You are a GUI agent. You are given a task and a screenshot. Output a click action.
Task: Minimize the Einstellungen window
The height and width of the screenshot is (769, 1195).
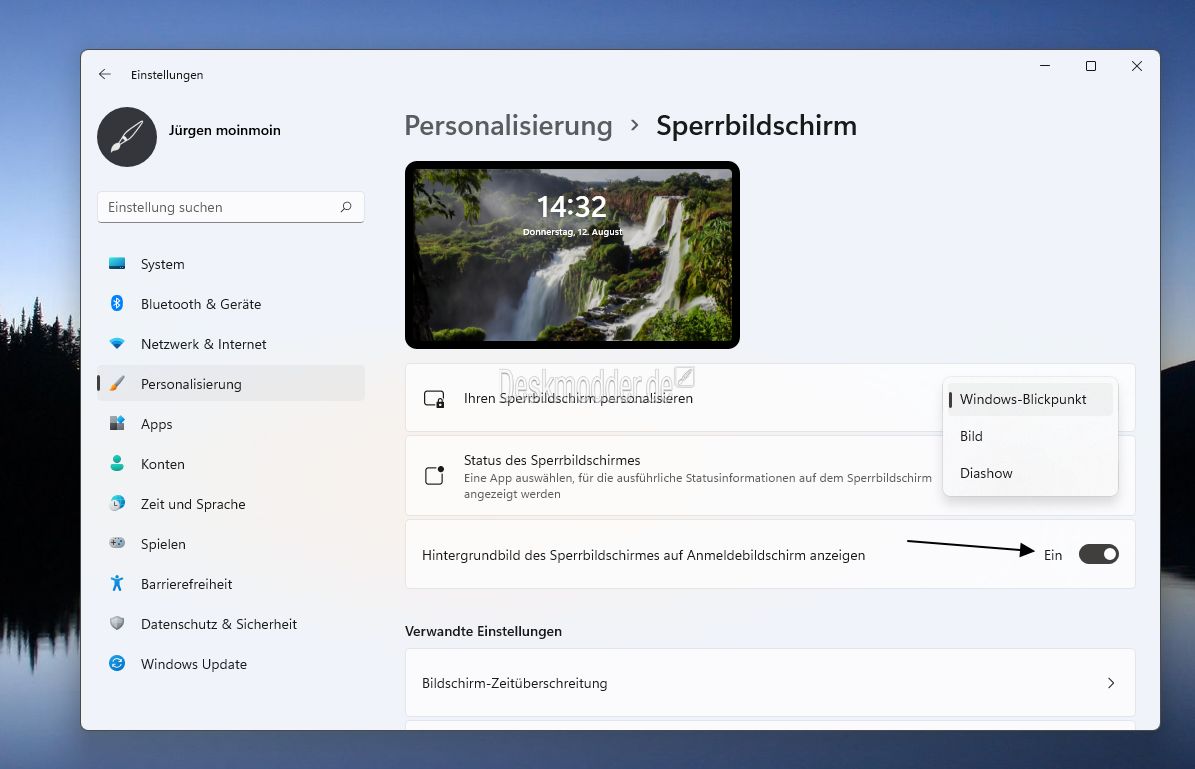point(1045,66)
